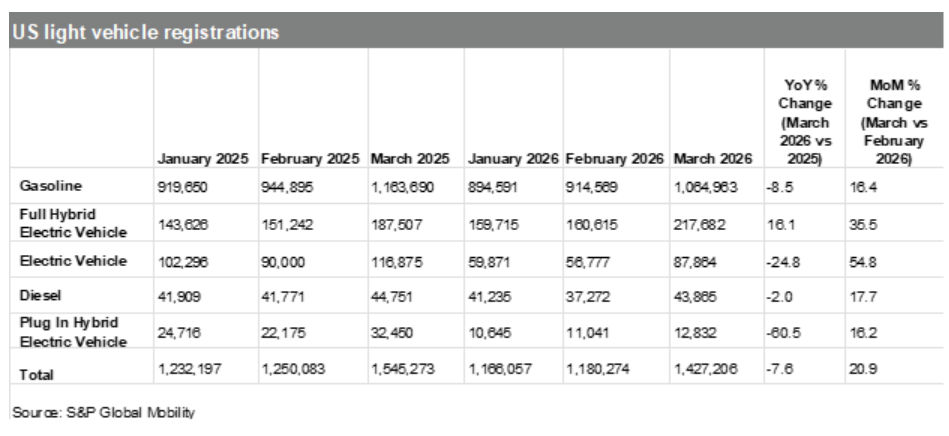
Task: Click the March 2025 column header
Action: pos(410,159)
